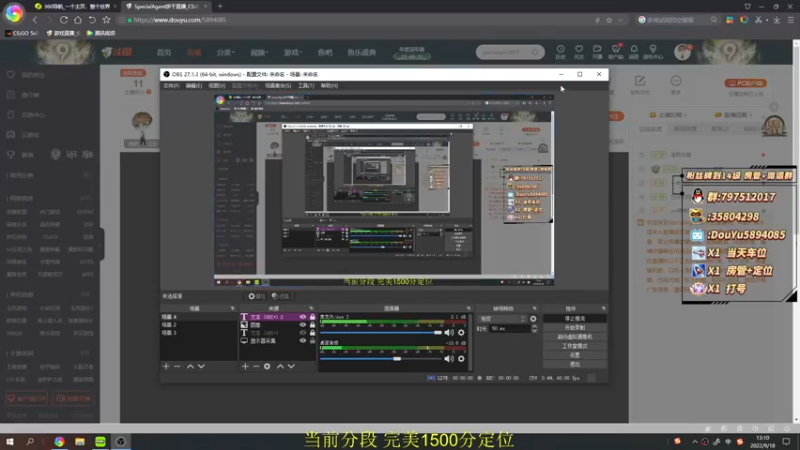
Task: Click the Douyu search magnifier icon
Action: point(535,52)
